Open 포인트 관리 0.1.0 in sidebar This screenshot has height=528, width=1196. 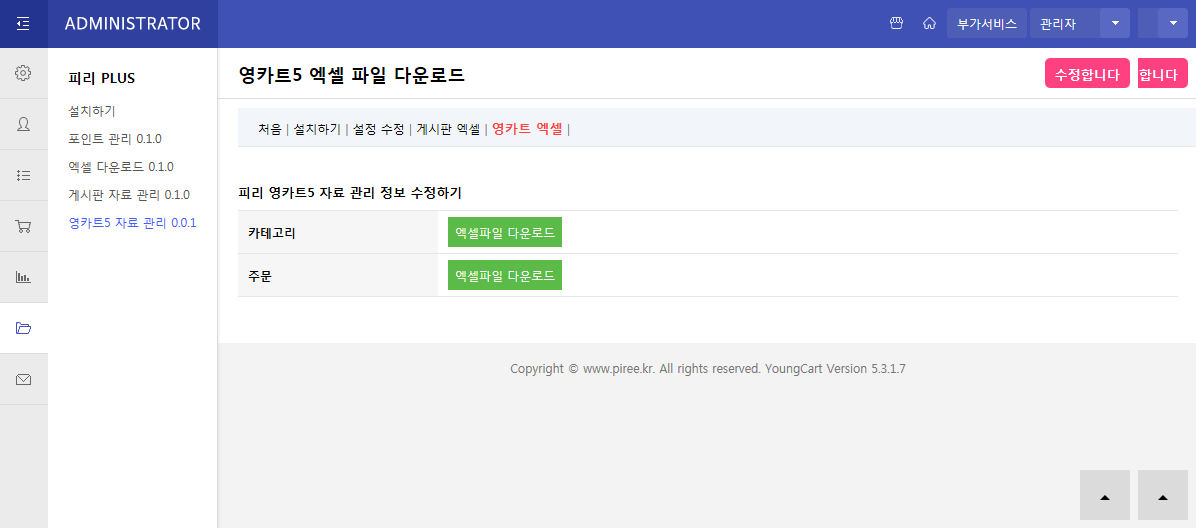pos(115,139)
